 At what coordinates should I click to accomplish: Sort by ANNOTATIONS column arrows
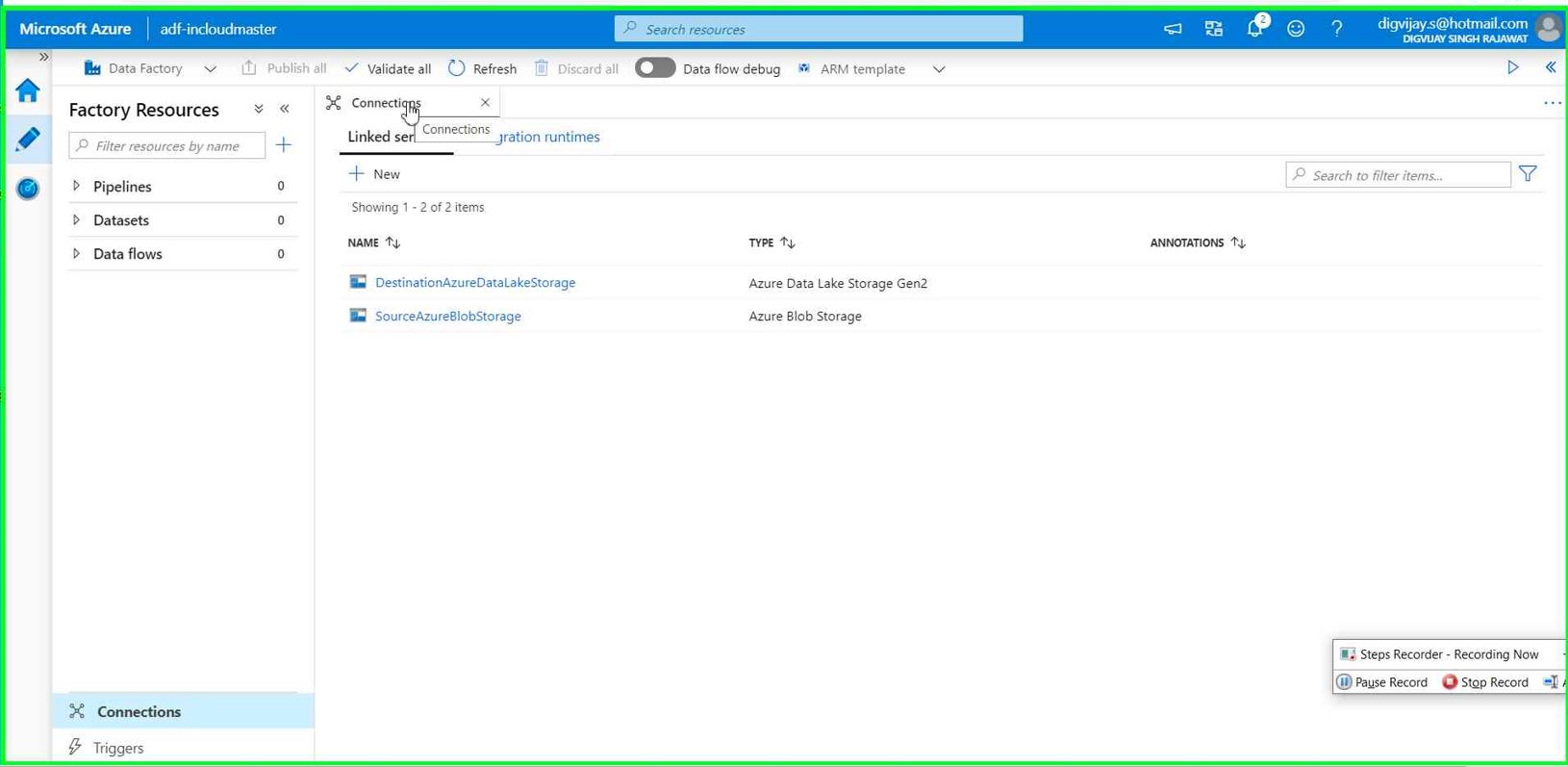pyautogui.click(x=1238, y=243)
